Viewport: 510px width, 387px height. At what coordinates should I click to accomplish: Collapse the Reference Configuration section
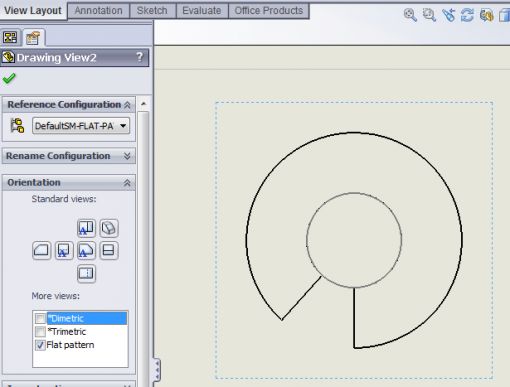(x=127, y=105)
